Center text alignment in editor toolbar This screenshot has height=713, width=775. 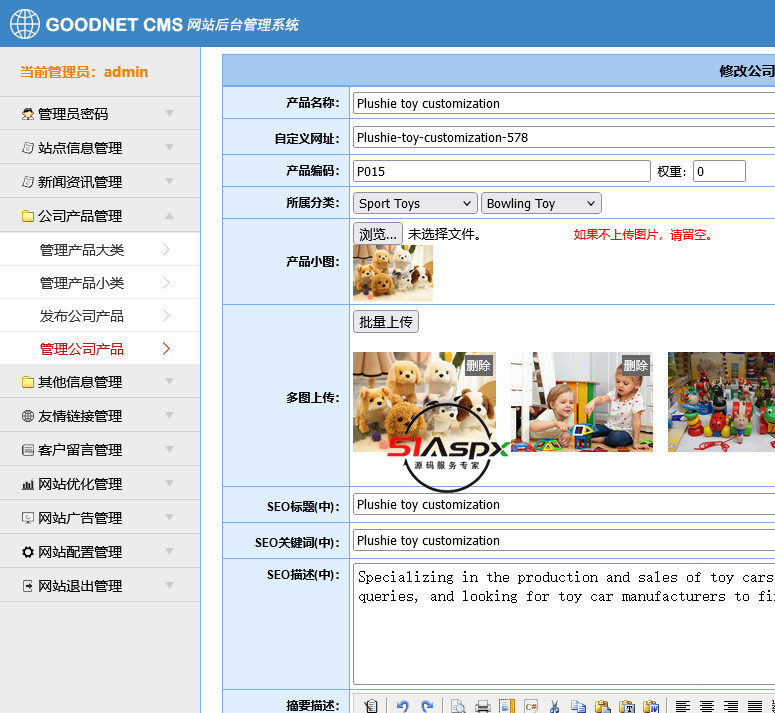[707, 706]
